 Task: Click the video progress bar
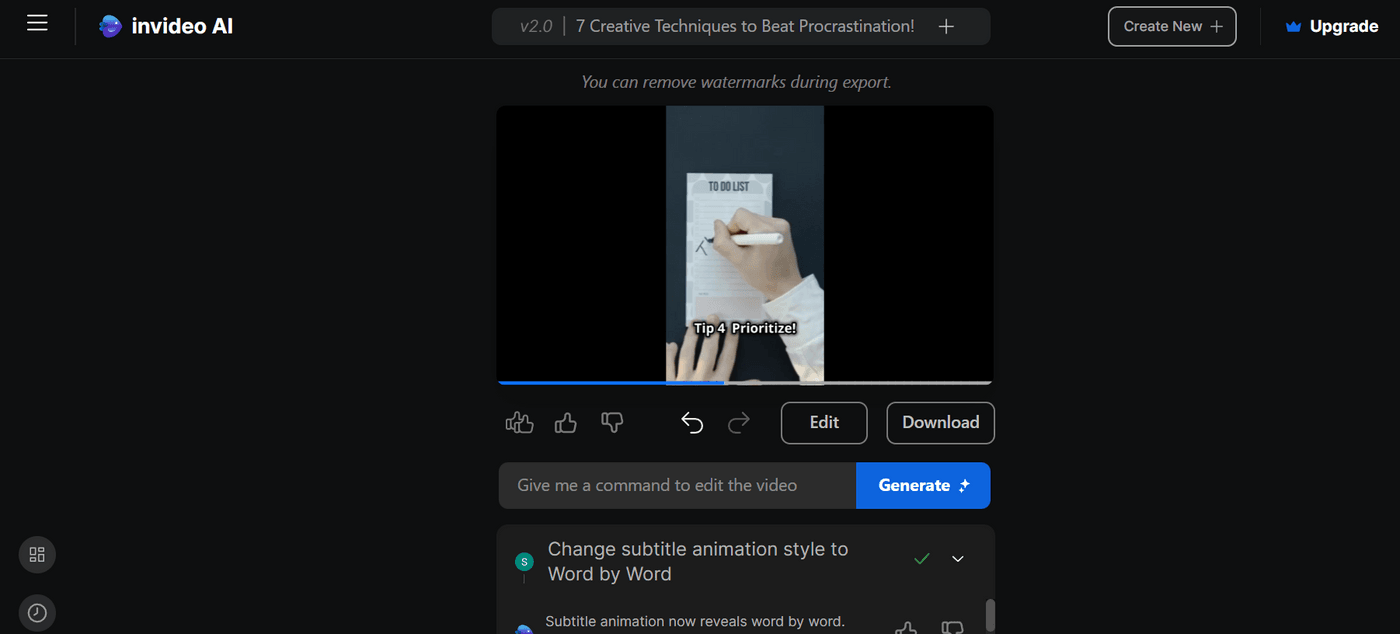(745, 382)
